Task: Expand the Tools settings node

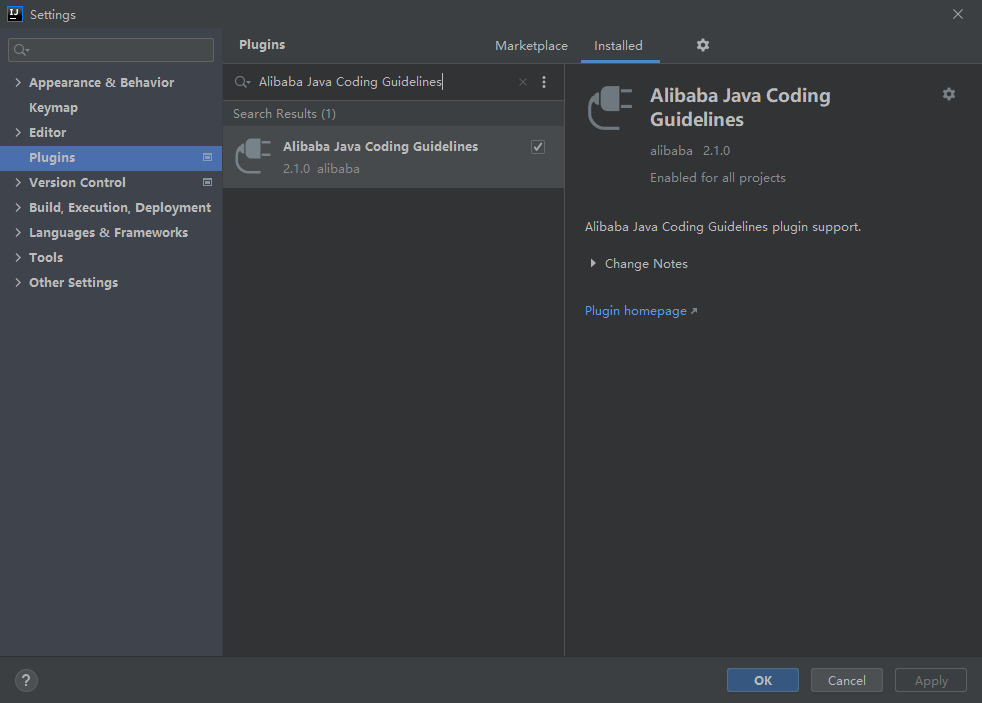Action: coord(18,257)
